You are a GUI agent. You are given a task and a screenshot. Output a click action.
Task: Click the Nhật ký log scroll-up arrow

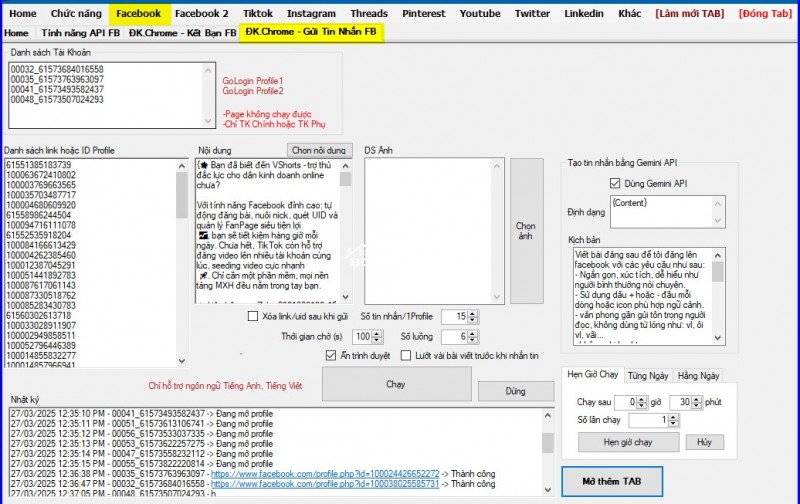pyautogui.click(x=548, y=416)
